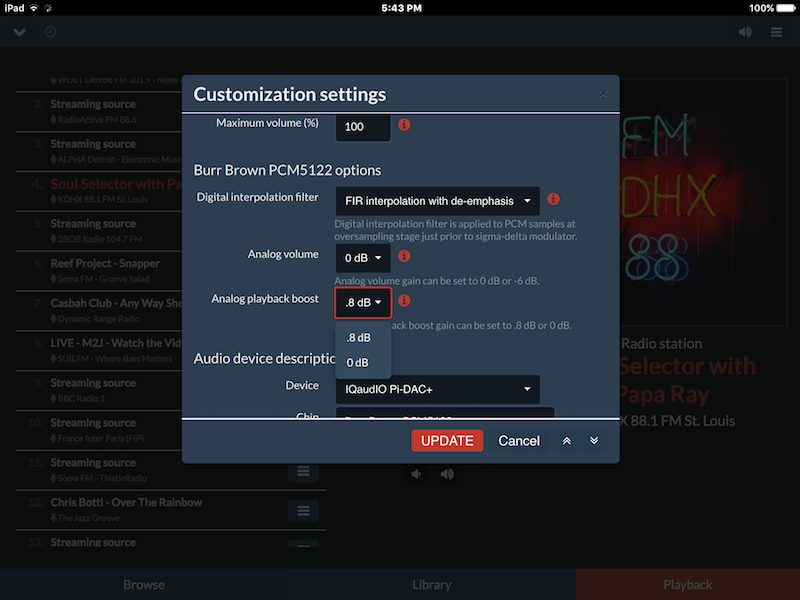The image size is (800, 600).
Task: Select LIVE - M2J playlist item
Action: click(98, 350)
